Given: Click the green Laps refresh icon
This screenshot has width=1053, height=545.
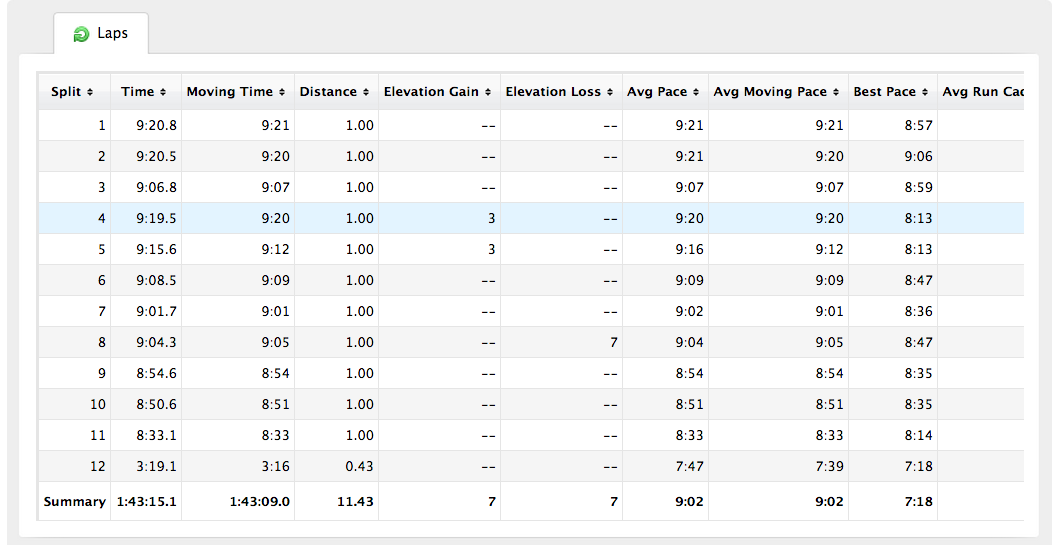Looking at the screenshot, I should tap(81, 34).
